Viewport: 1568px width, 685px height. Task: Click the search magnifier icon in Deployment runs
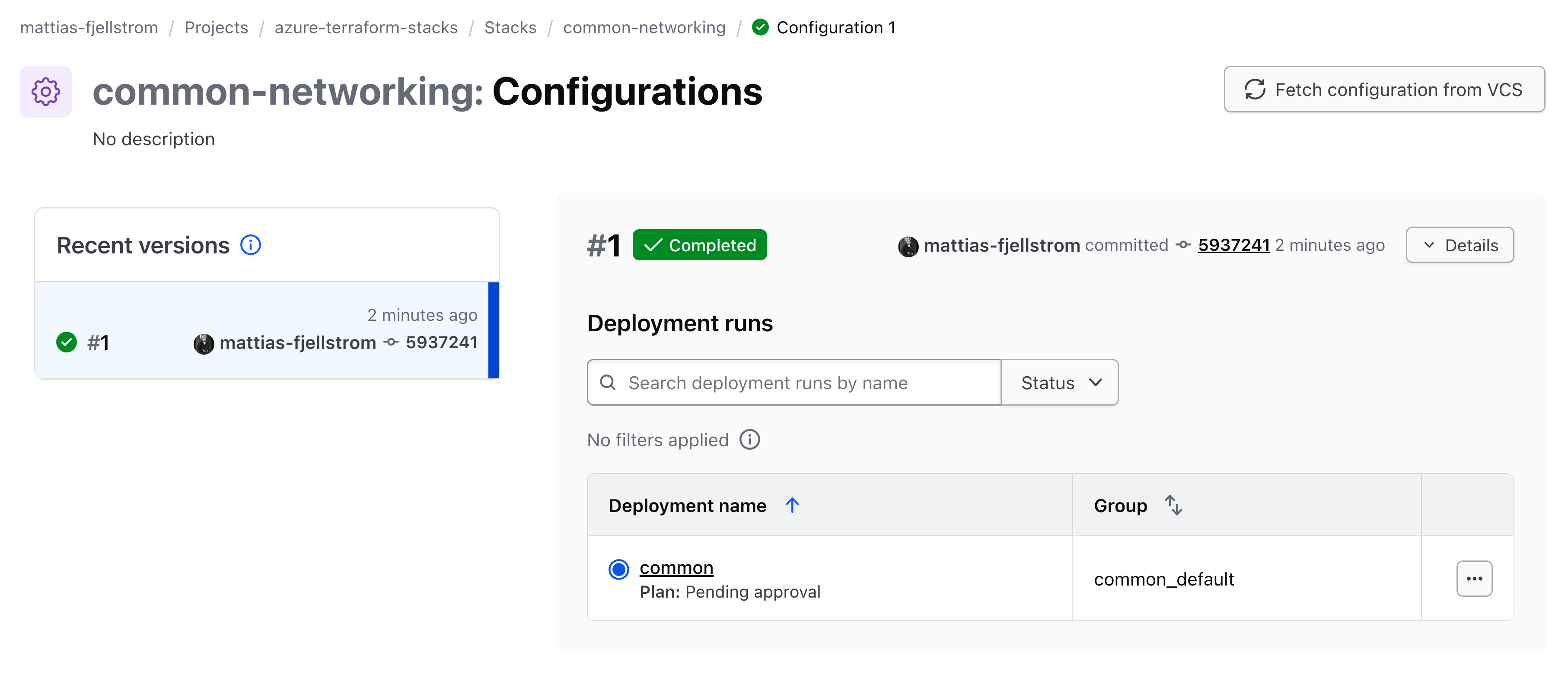click(608, 382)
